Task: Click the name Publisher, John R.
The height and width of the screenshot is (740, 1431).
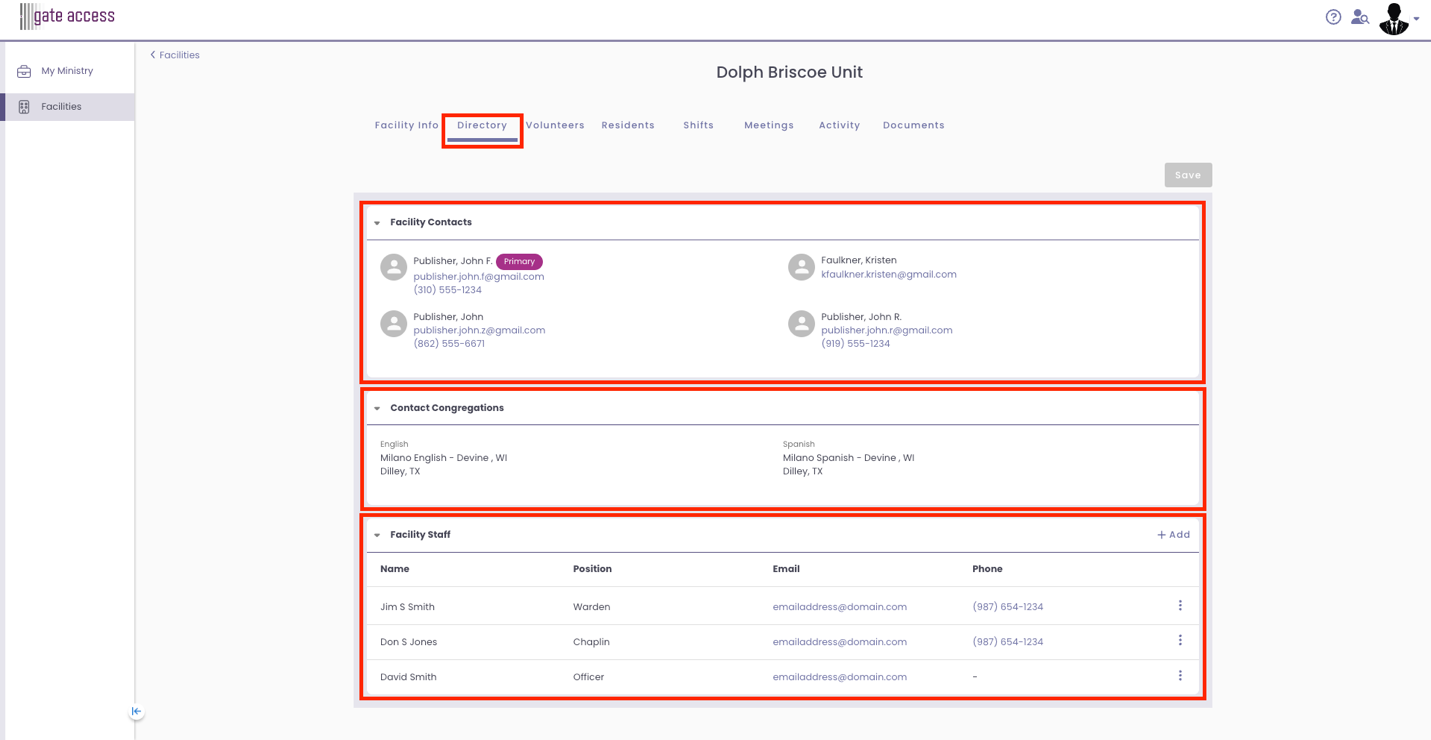Action: [861, 317]
